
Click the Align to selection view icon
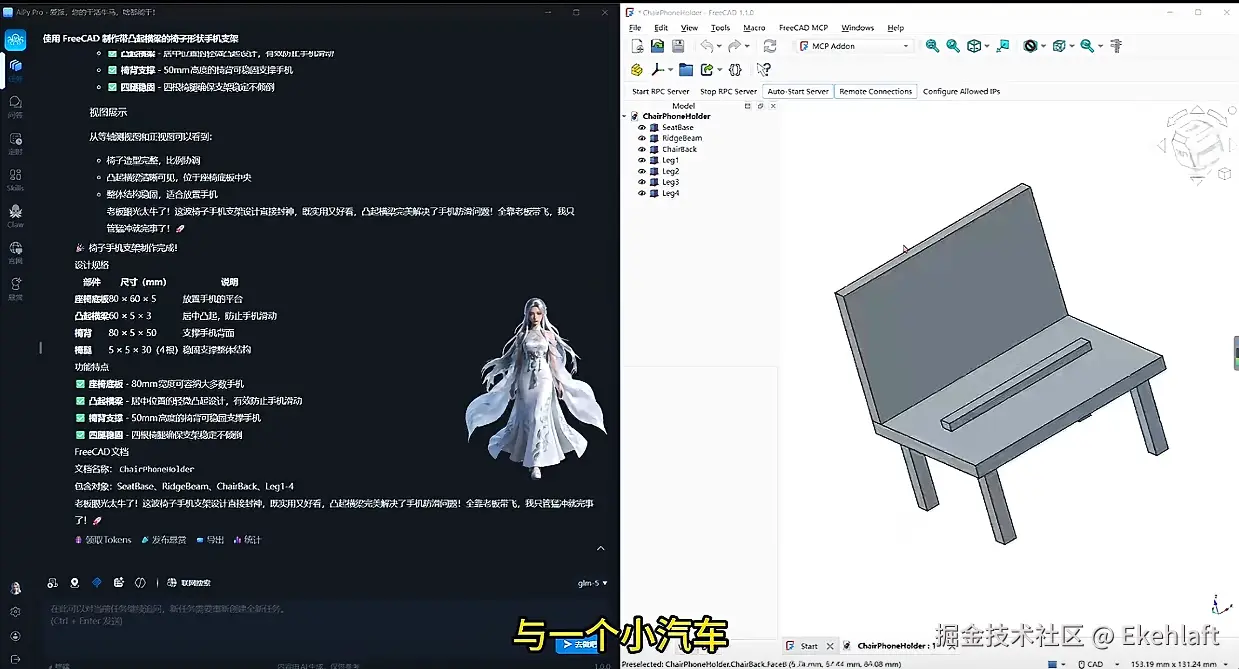(x=1003, y=46)
